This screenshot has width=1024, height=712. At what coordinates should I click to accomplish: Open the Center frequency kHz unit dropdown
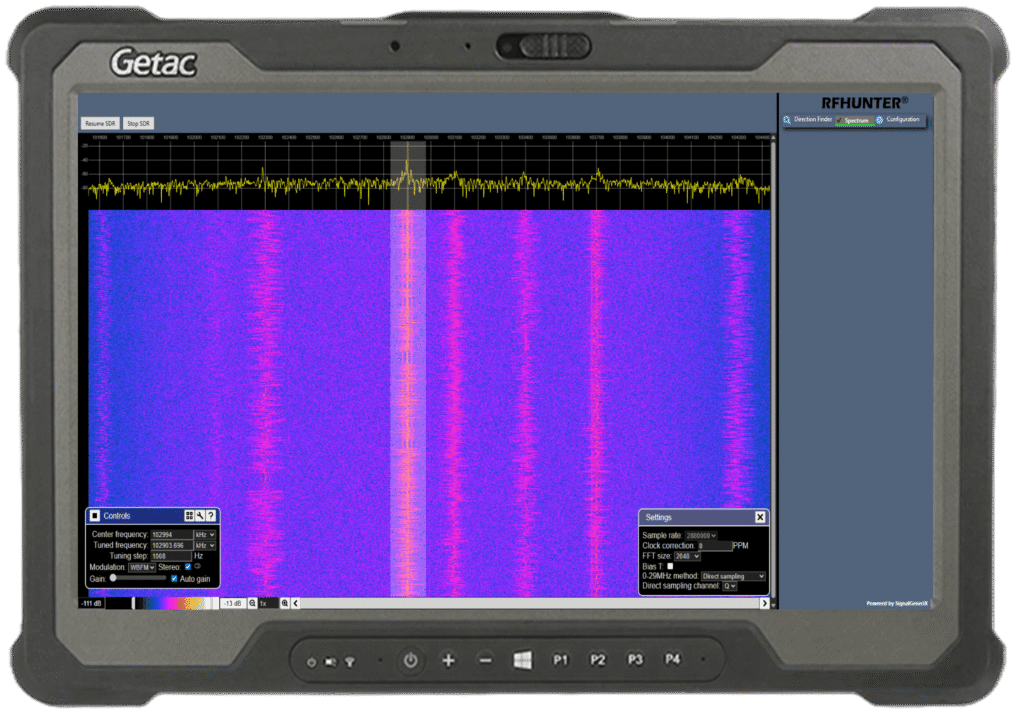205,534
